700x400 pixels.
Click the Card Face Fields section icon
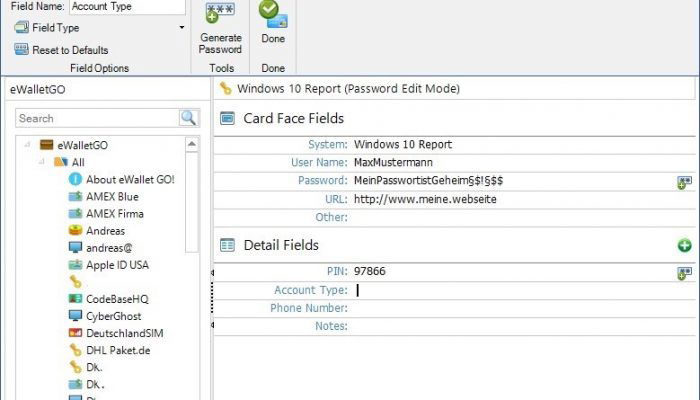tap(227, 118)
